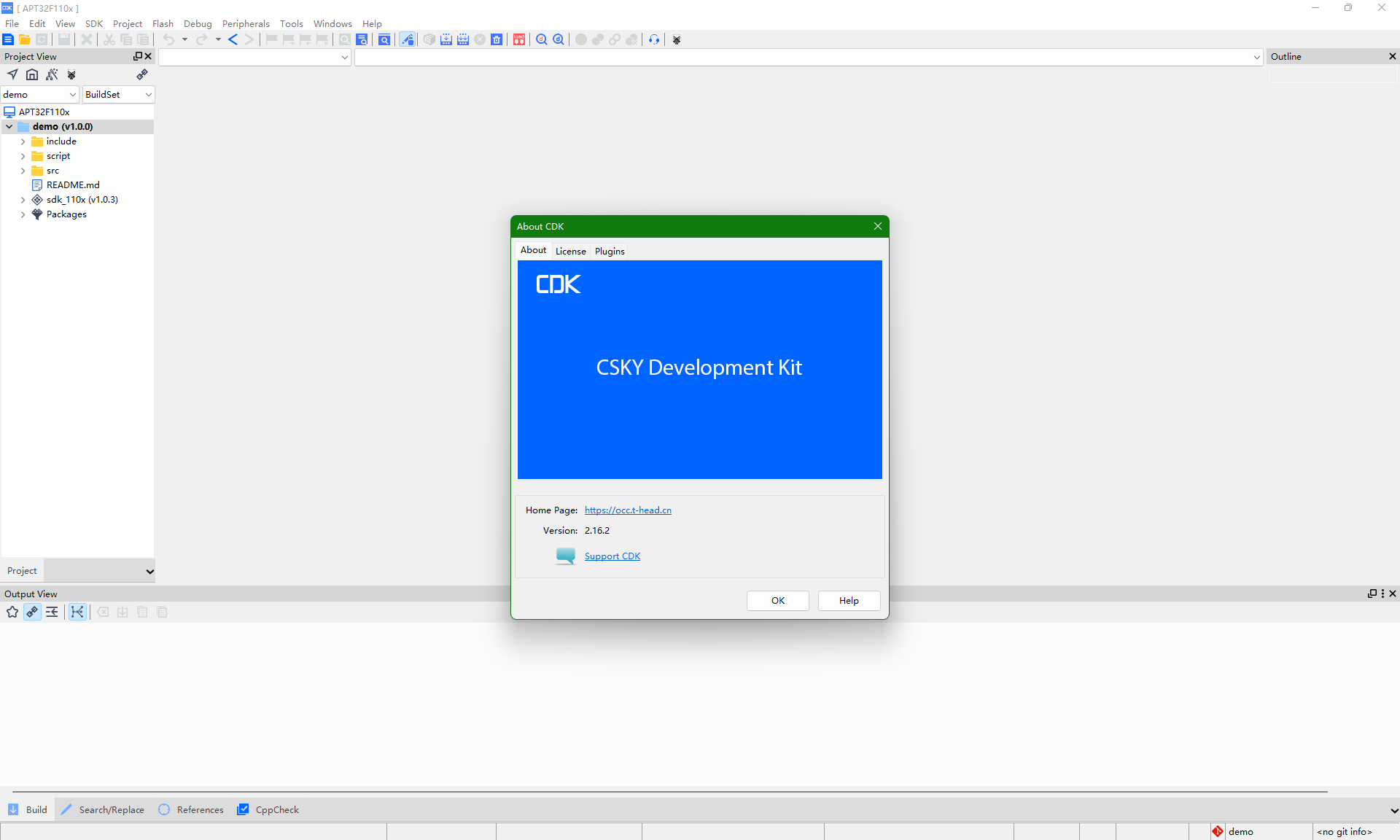Click the Build project cube icon

(x=429, y=39)
